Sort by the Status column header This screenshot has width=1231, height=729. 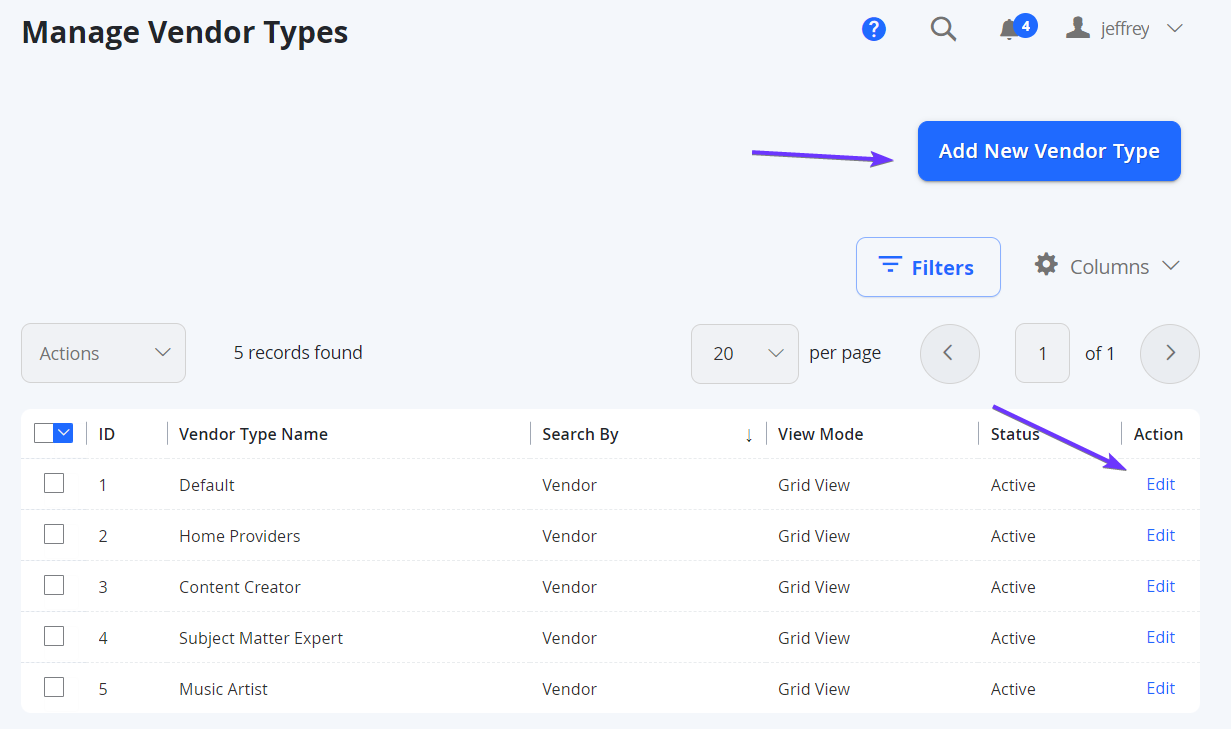1015,434
